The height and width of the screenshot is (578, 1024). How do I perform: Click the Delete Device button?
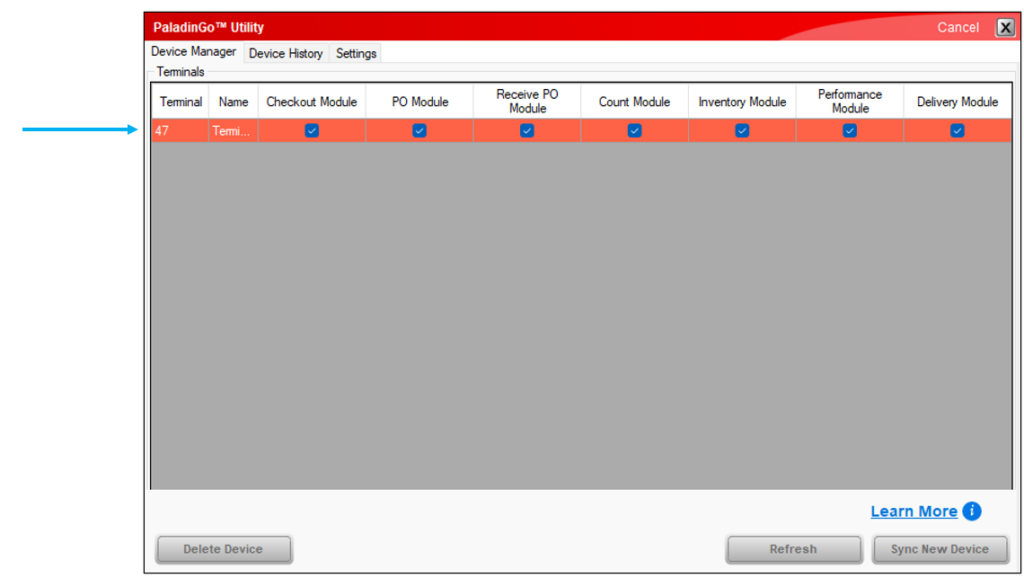click(223, 549)
